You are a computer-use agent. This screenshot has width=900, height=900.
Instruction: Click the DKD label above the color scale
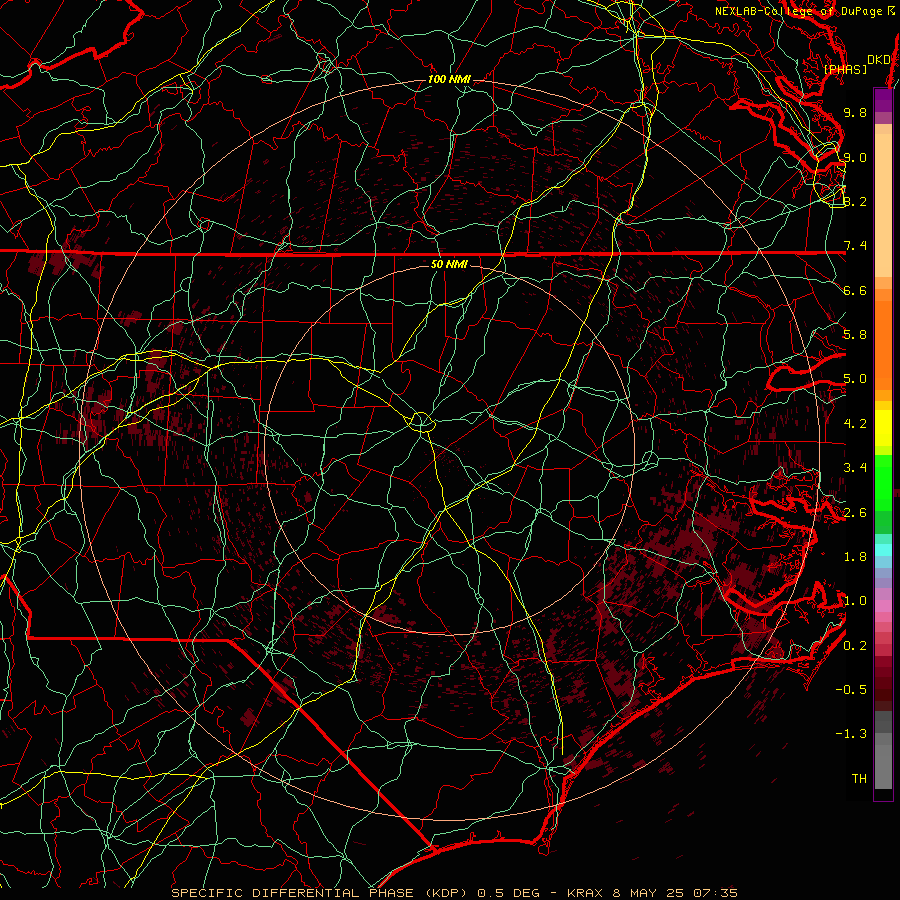[x=878, y=60]
